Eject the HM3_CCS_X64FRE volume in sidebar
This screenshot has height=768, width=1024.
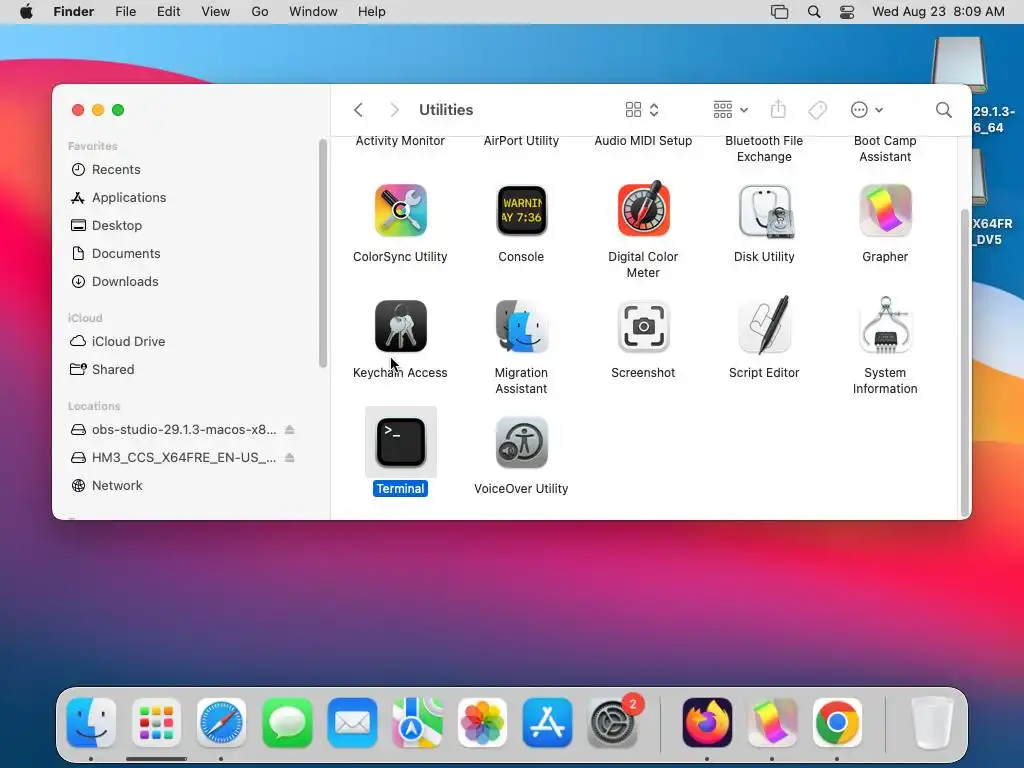pyautogui.click(x=290, y=458)
